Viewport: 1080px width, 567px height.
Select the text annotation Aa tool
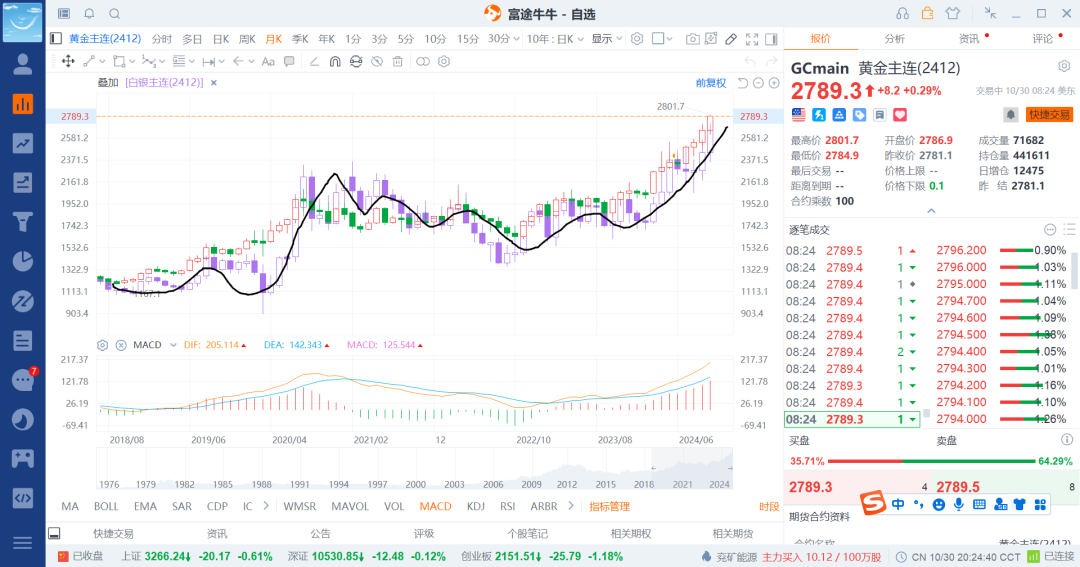pos(267,61)
